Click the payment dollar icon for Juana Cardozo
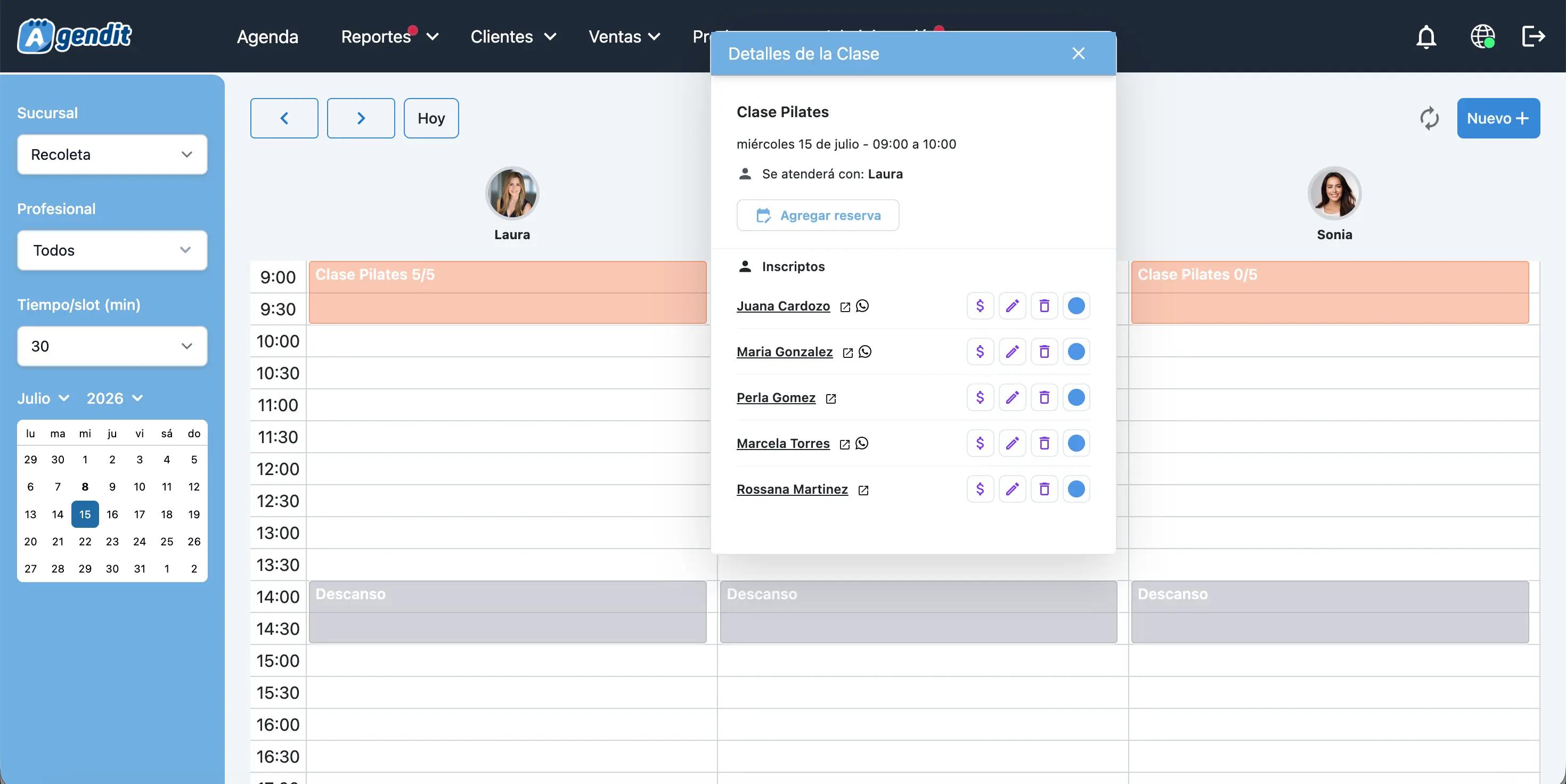The image size is (1566, 784). click(x=980, y=306)
